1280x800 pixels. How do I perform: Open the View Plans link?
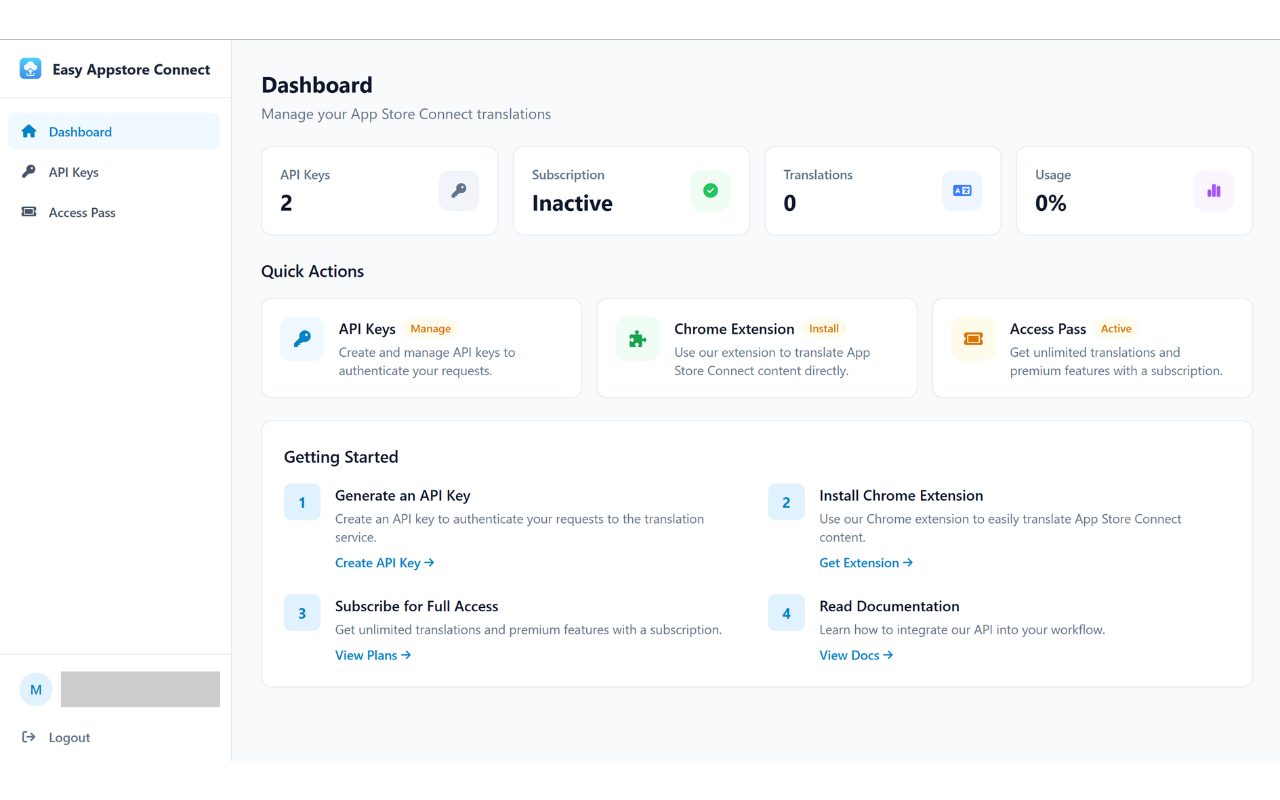click(x=373, y=655)
